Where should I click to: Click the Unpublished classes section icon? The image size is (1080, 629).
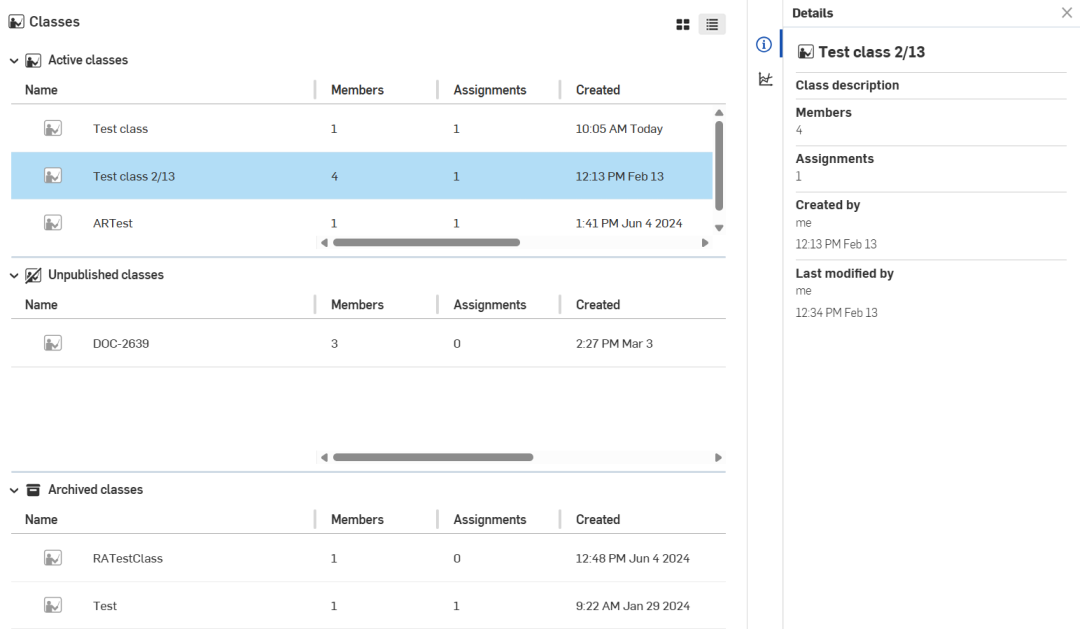click(33, 275)
